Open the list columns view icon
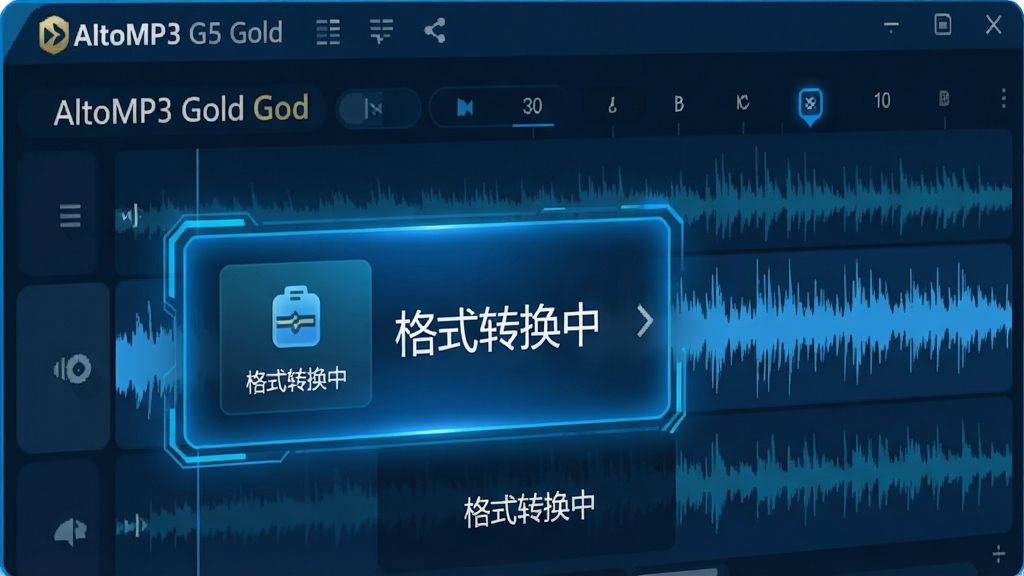Viewport: 1024px width, 576px height. point(328,31)
